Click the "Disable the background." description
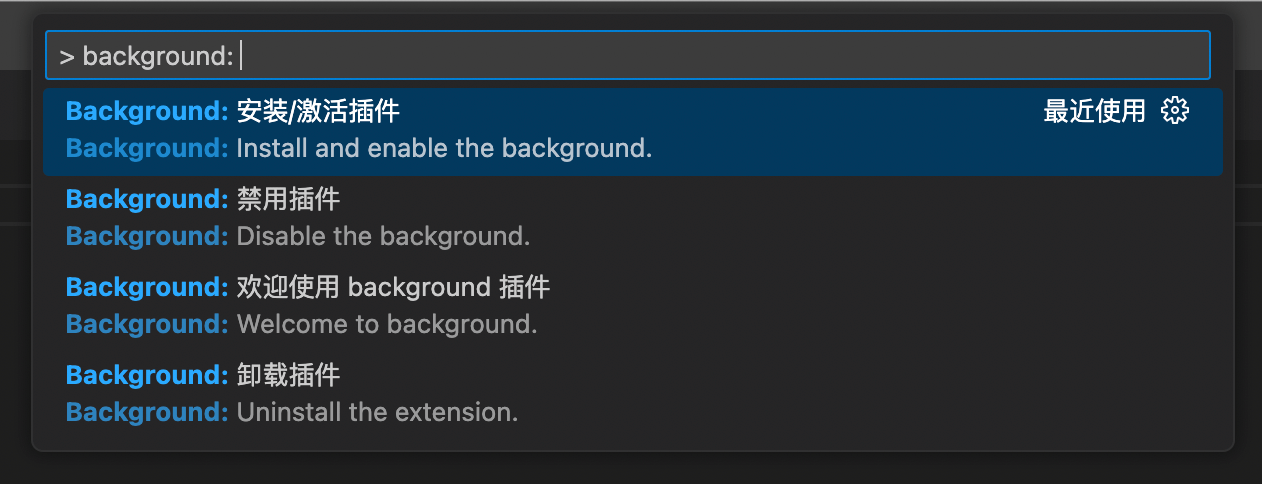The image size is (1262, 484). [x=383, y=237]
